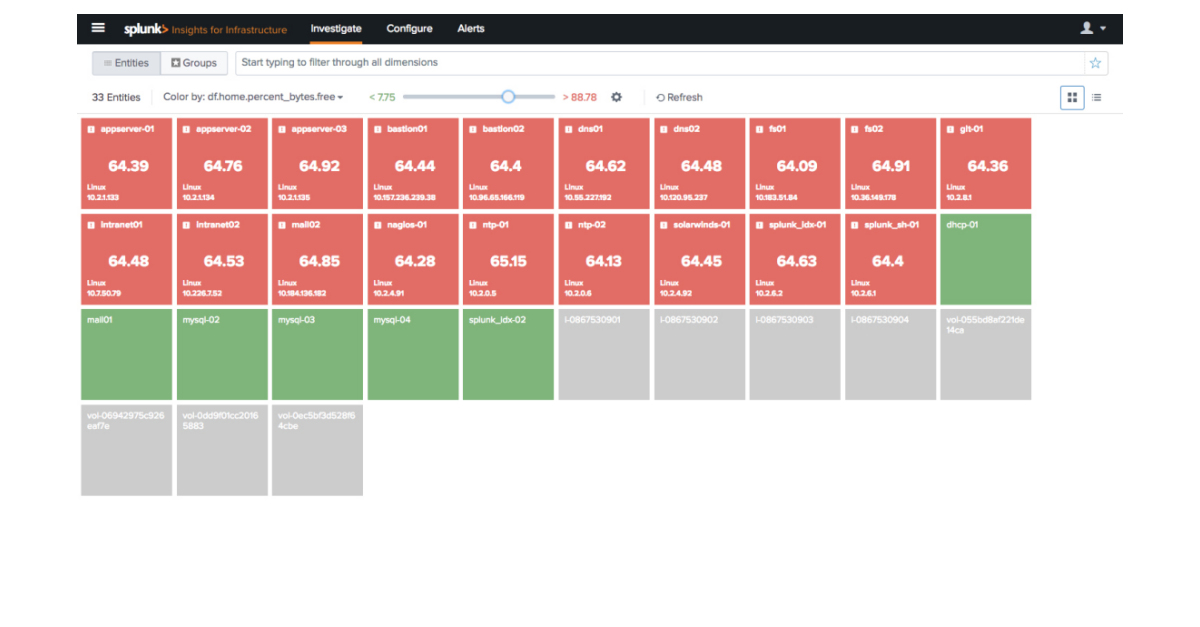Go to the Alerts tab
The height and width of the screenshot is (627, 1200).
point(471,28)
